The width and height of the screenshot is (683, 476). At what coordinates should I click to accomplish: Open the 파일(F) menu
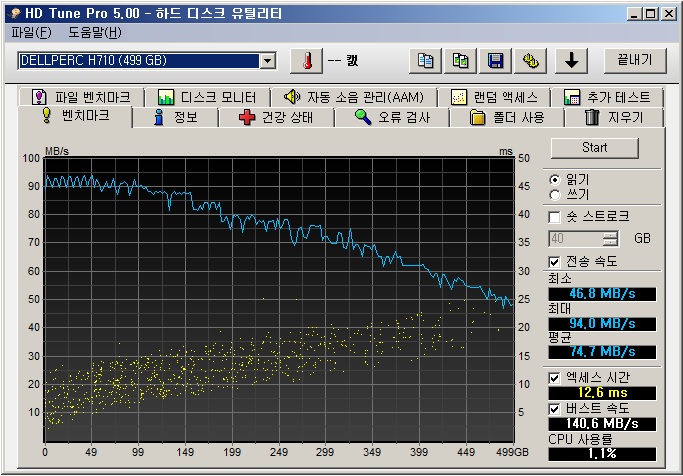point(31,33)
